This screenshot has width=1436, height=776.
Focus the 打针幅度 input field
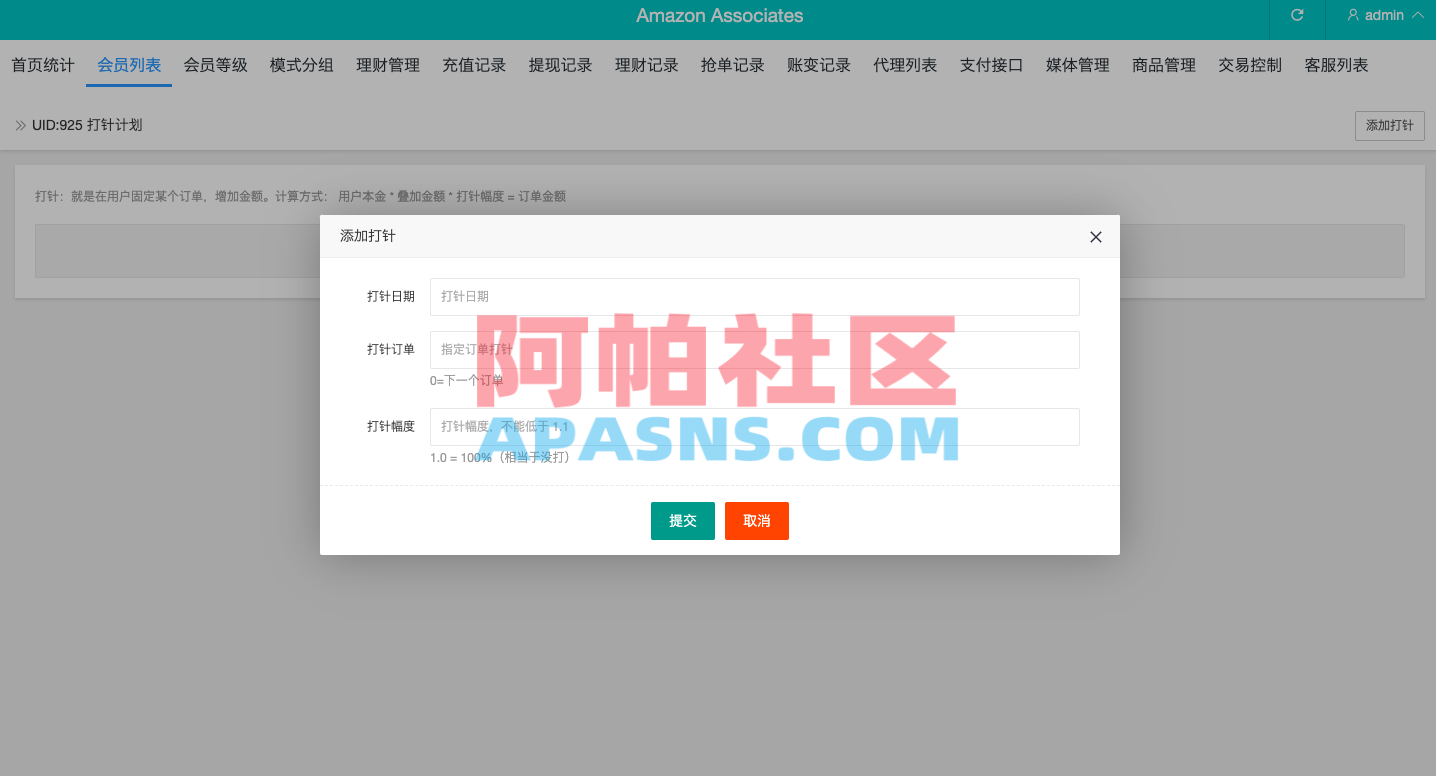[755, 427]
